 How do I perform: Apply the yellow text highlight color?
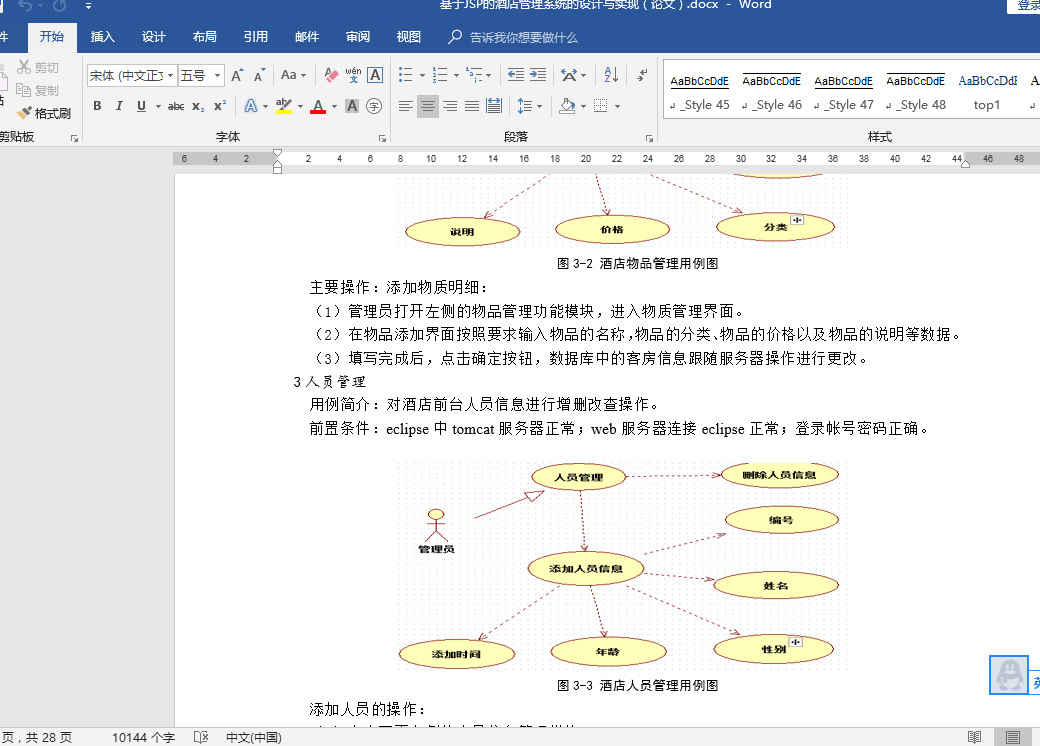click(283, 106)
